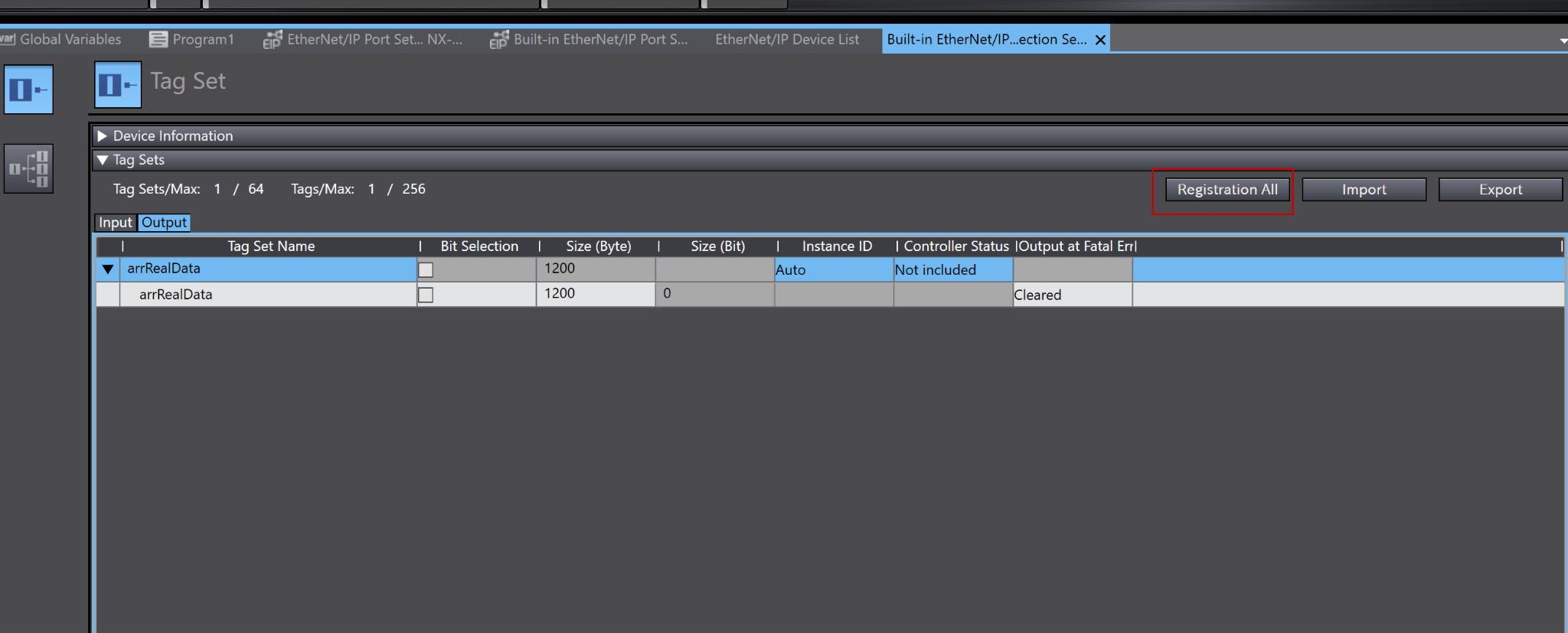1568x633 pixels.
Task: Click the Registration All button
Action: tap(1227, 189)
